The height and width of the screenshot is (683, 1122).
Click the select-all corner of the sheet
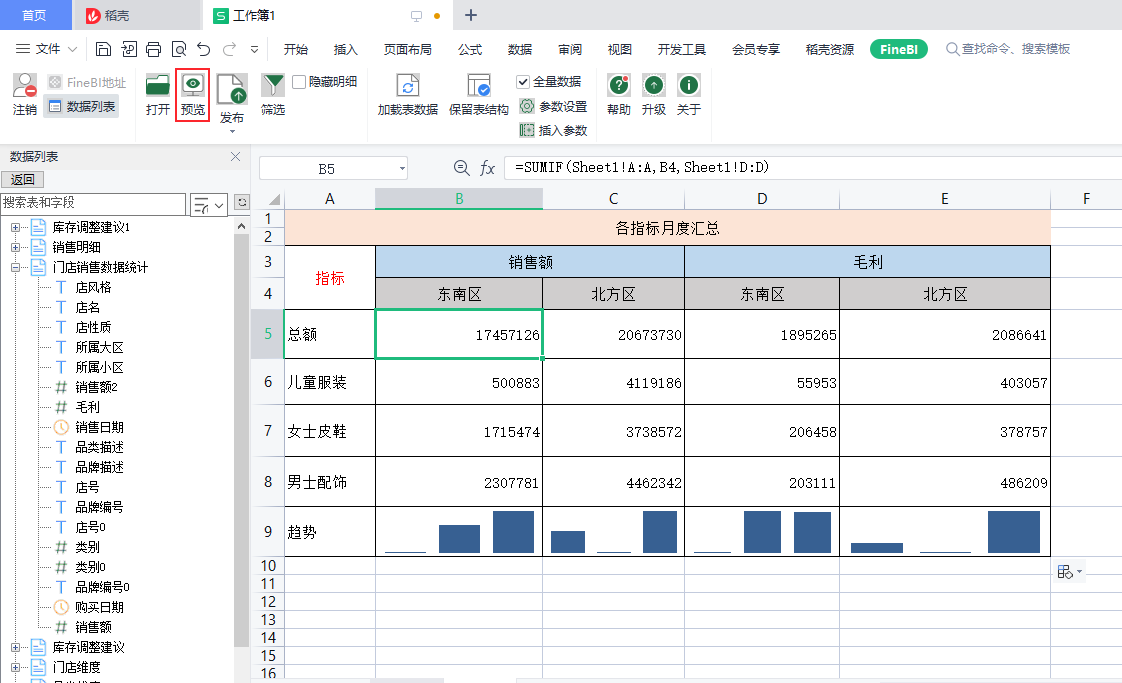[x=272, y=198]
